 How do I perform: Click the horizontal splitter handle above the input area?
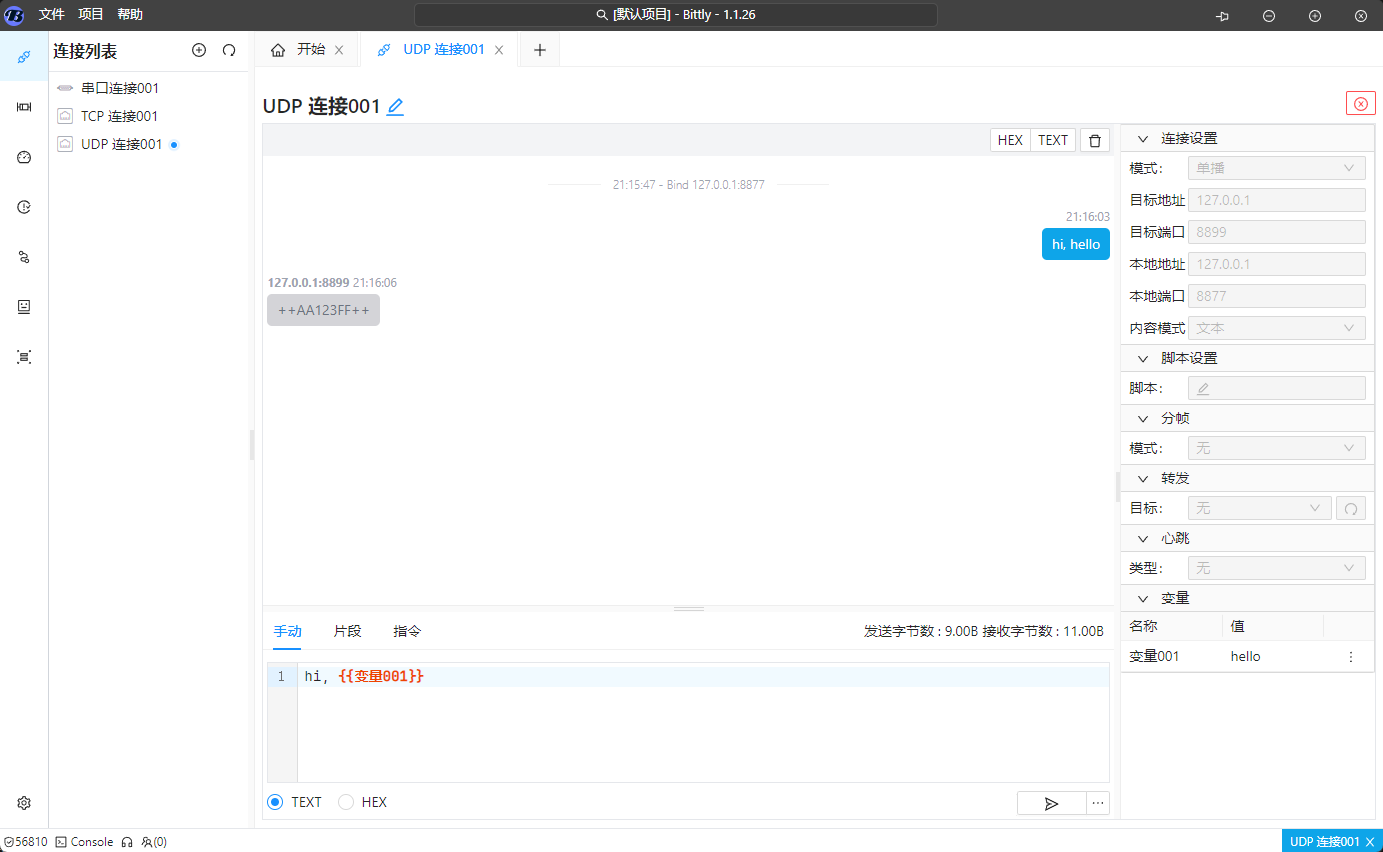click(688, 608)
